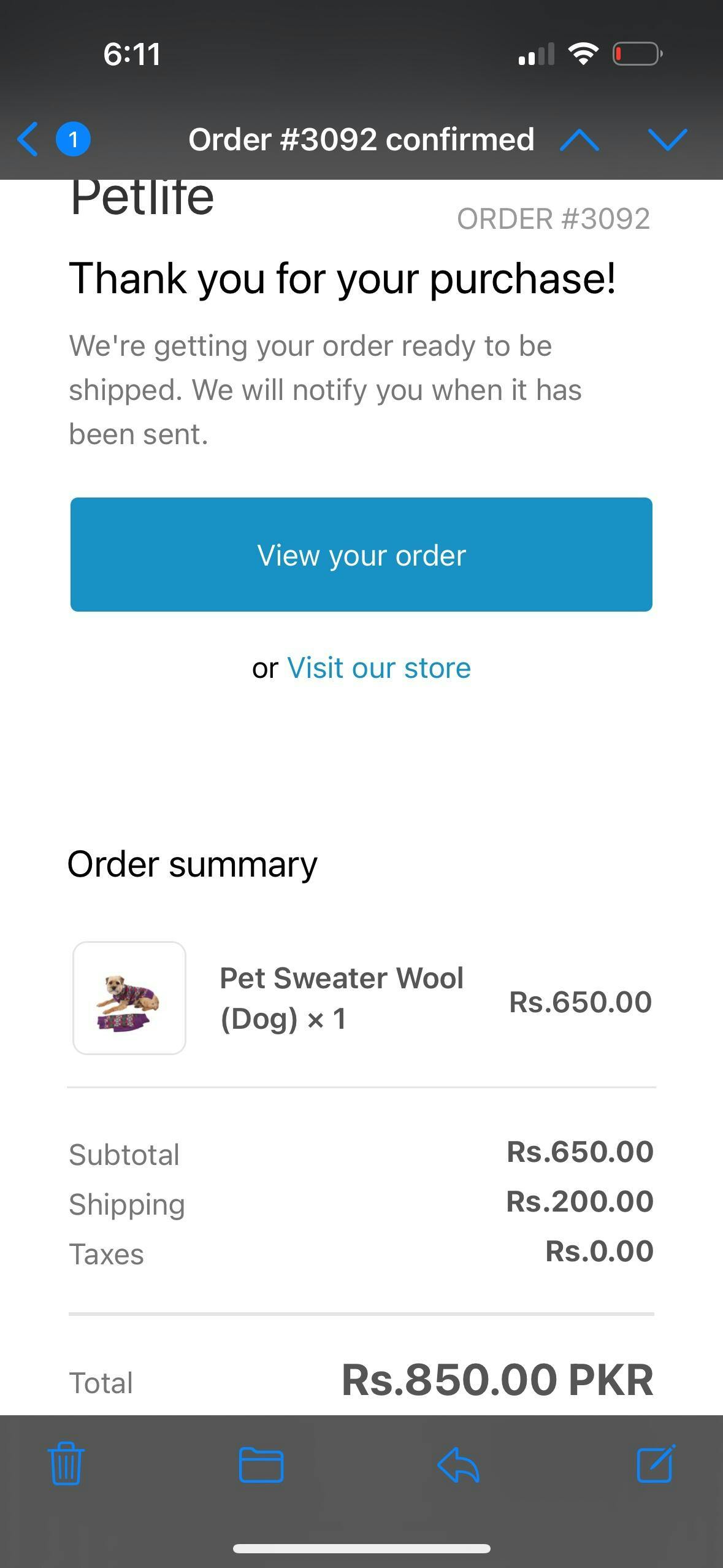Tap the battery status icon
Image resolution: width=723 pixels, height=1568 pixels.
(637, 54)
